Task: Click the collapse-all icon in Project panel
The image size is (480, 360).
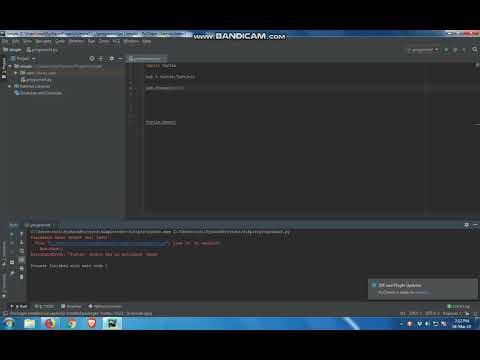Action: point(101,59)
